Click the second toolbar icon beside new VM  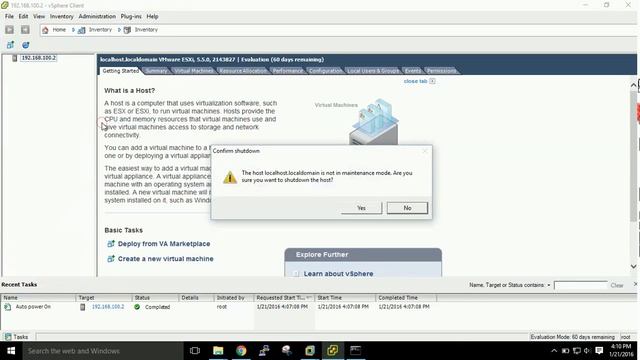[25, 45]
